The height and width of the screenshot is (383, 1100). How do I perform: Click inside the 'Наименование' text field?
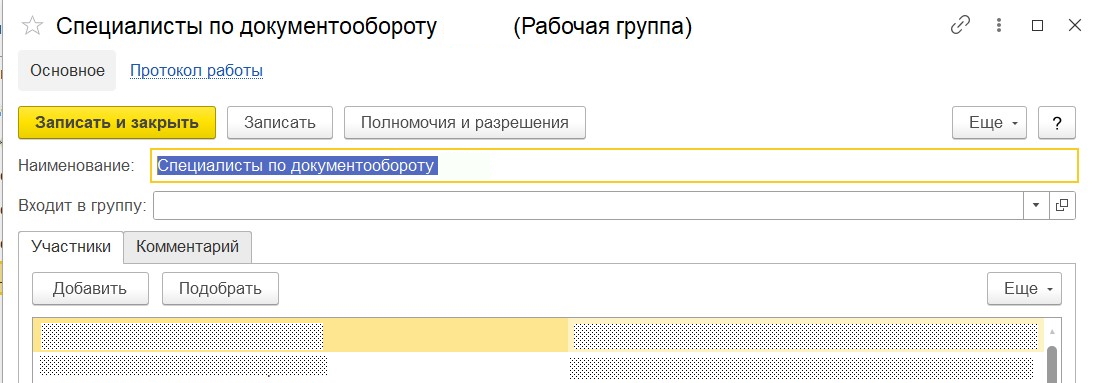pyautogui.click(x=614, y=166)
